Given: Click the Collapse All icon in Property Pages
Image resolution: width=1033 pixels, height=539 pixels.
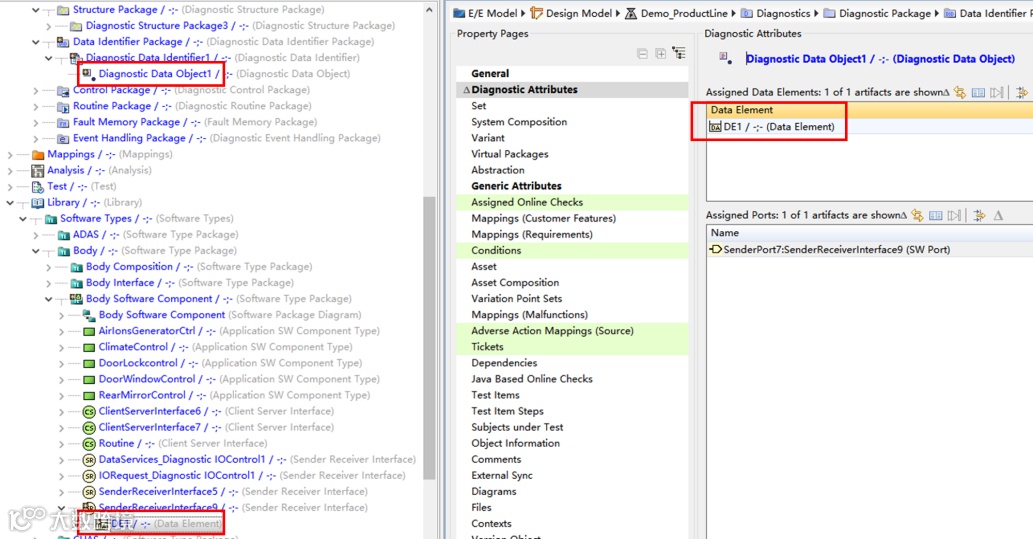Looking at the screenshot, I should 642,53.
